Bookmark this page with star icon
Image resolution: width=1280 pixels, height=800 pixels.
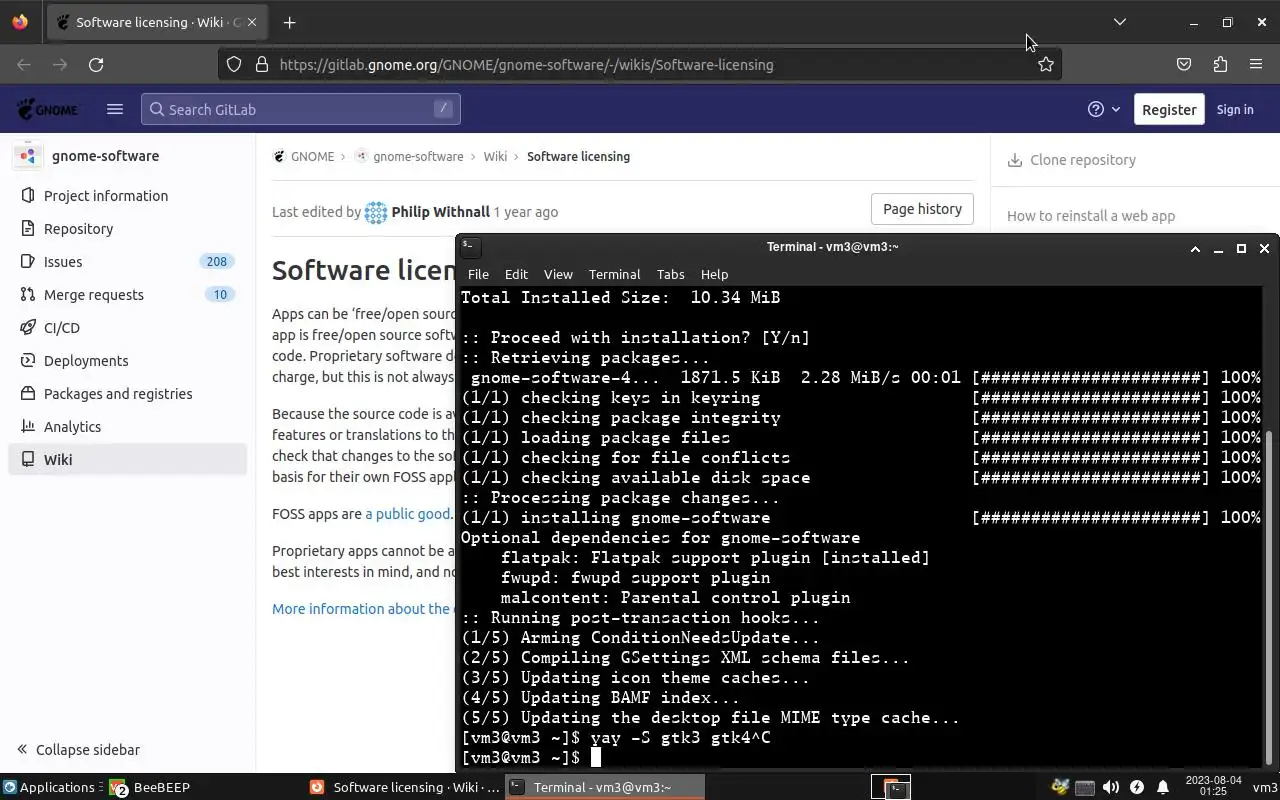point(1045,64)
